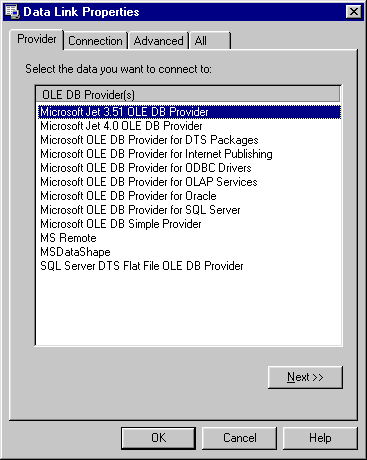The height and width of the screenshot is (460, 367).
Task: Close the Data Link Properties dialog
Action: tap(353, 12)
